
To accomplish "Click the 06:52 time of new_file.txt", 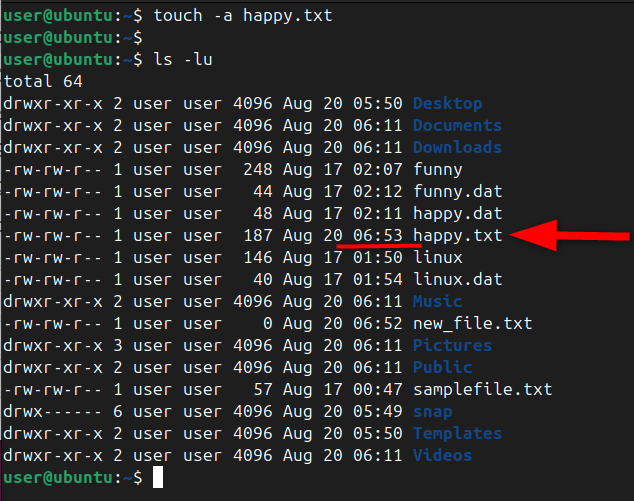I will (x=378, y=324).
